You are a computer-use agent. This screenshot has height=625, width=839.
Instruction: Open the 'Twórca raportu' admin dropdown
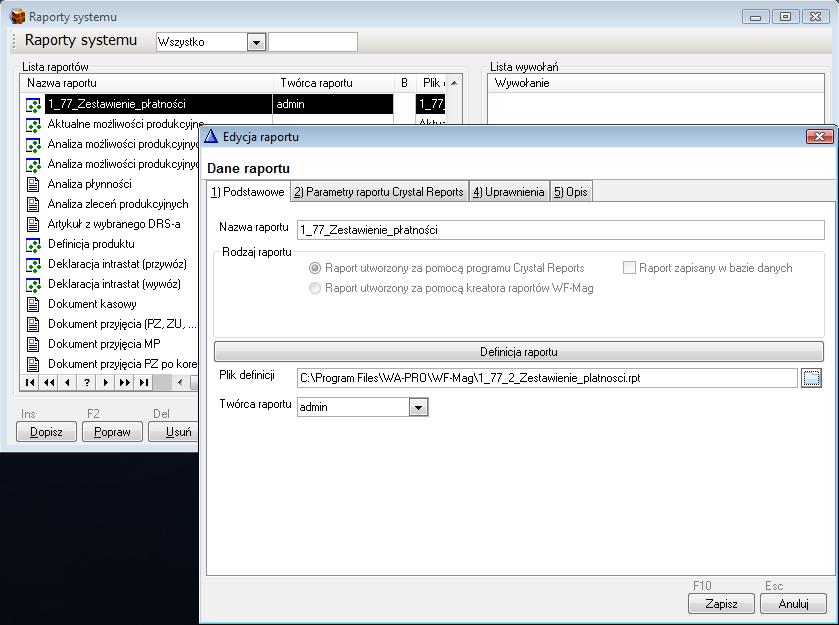click(x=419, y=407)
